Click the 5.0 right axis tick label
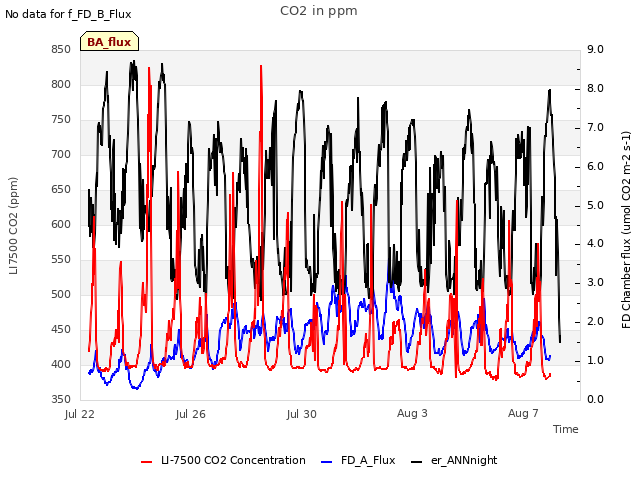This screenshot has width=640, height=480. pos(596,205)
